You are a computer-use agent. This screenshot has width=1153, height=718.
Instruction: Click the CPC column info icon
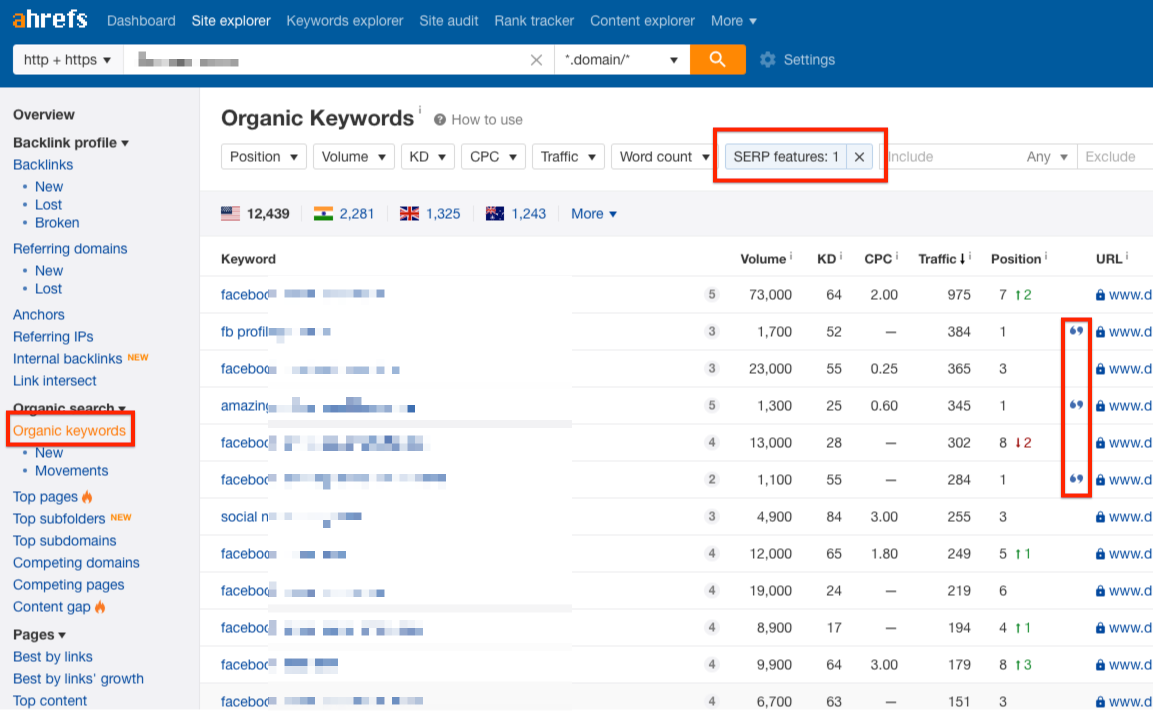click(x=897, y=256)
